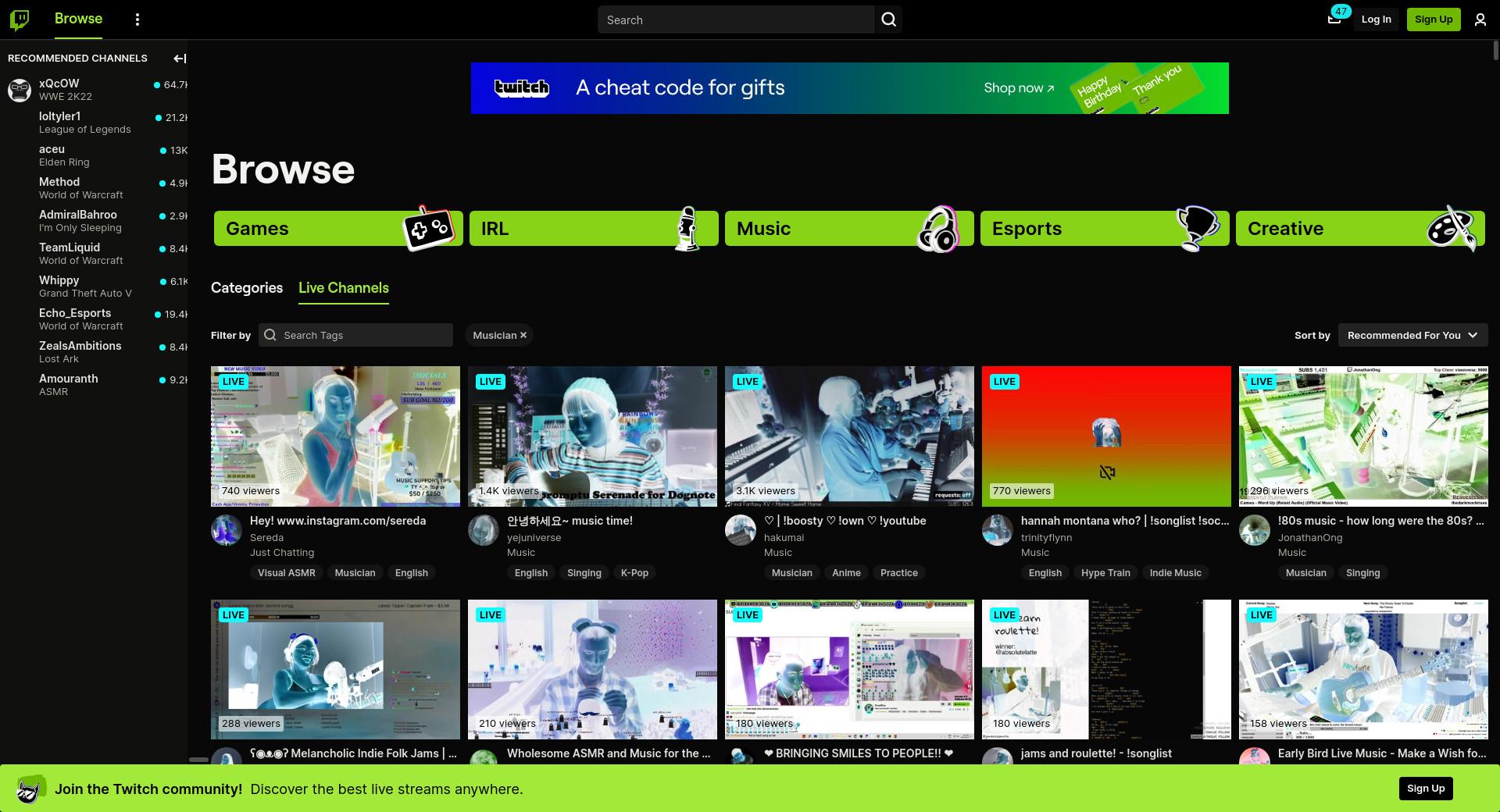Open the Creative category banner
The width and height of the screenshot is (1500, 812).
1360,228
